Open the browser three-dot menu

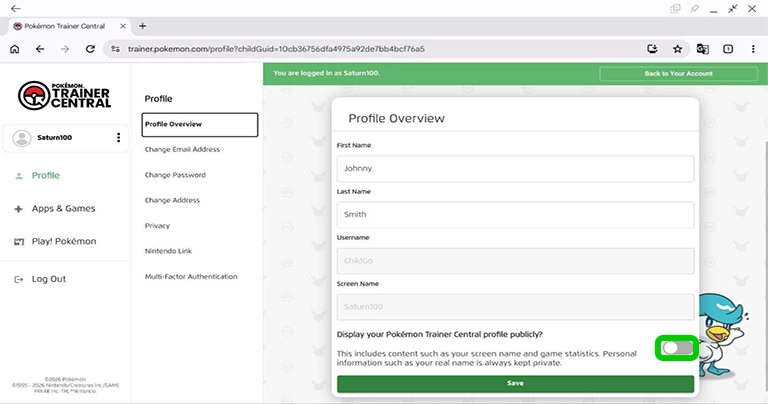tap(753, 49)
